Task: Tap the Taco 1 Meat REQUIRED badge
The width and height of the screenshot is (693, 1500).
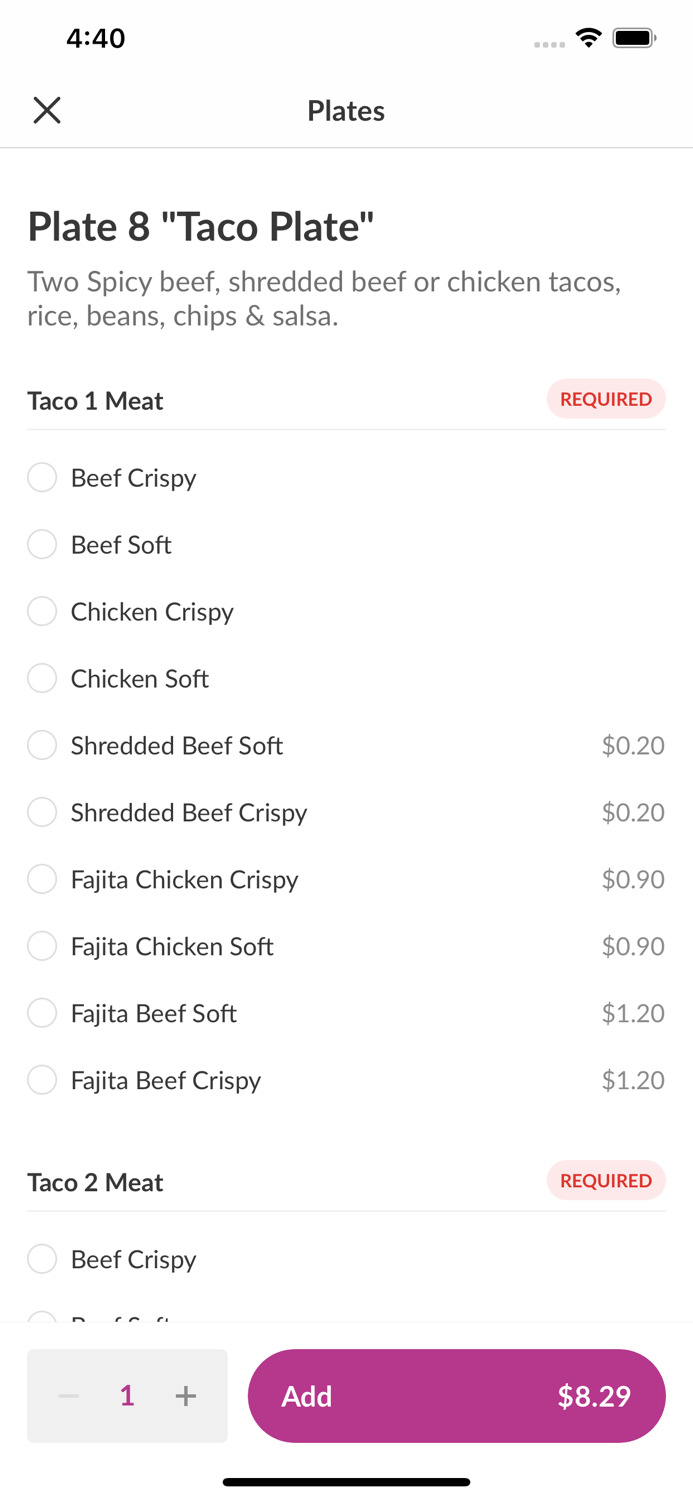Action: pos(605,399)
